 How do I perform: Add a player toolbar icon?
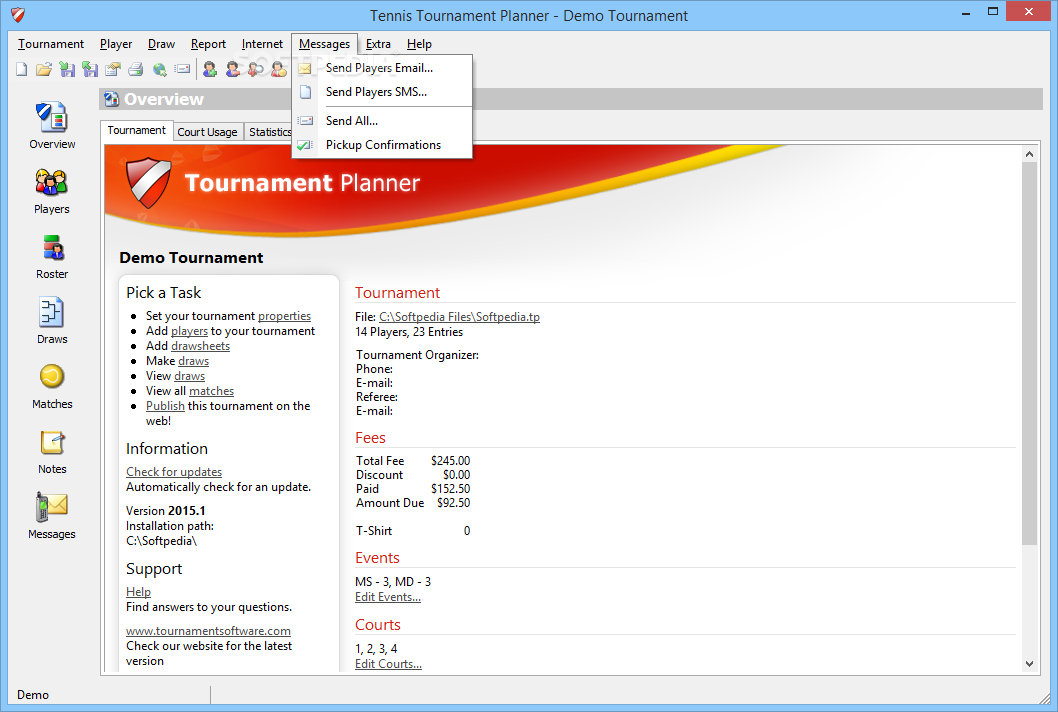[x=210, y=69]
